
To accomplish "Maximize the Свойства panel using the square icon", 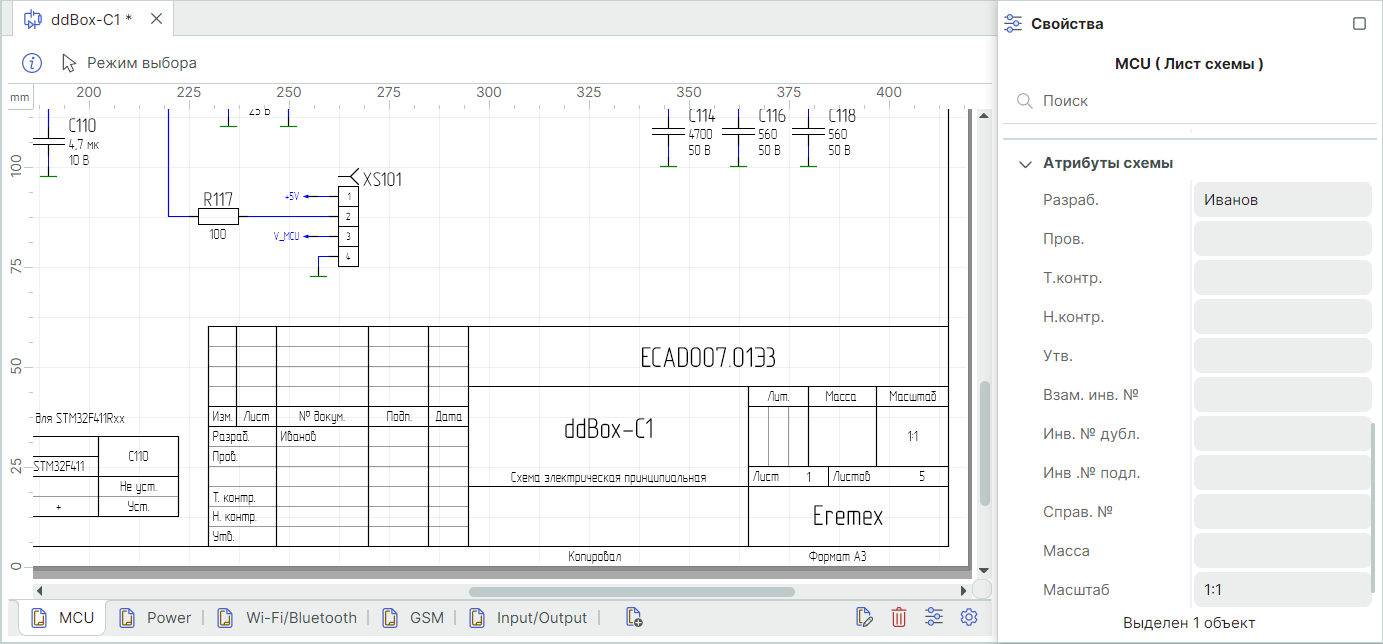I will pos(1359,23).
